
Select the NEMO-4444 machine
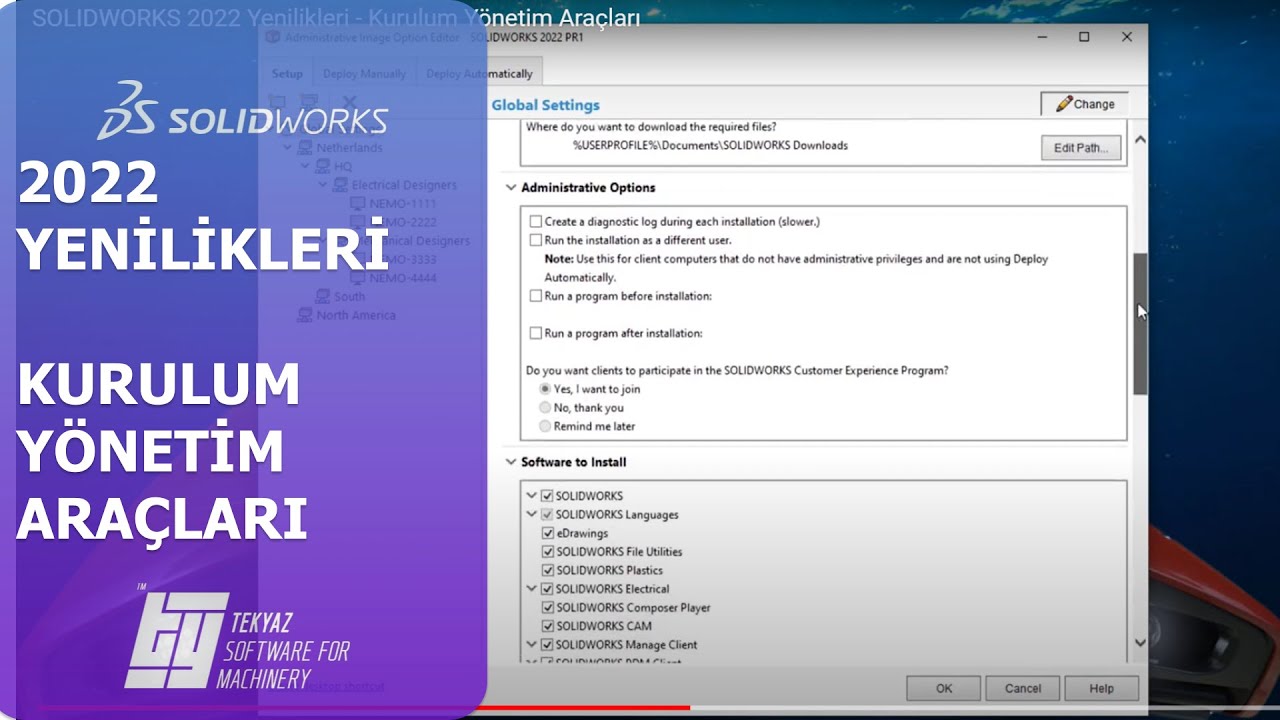point(403,278)
